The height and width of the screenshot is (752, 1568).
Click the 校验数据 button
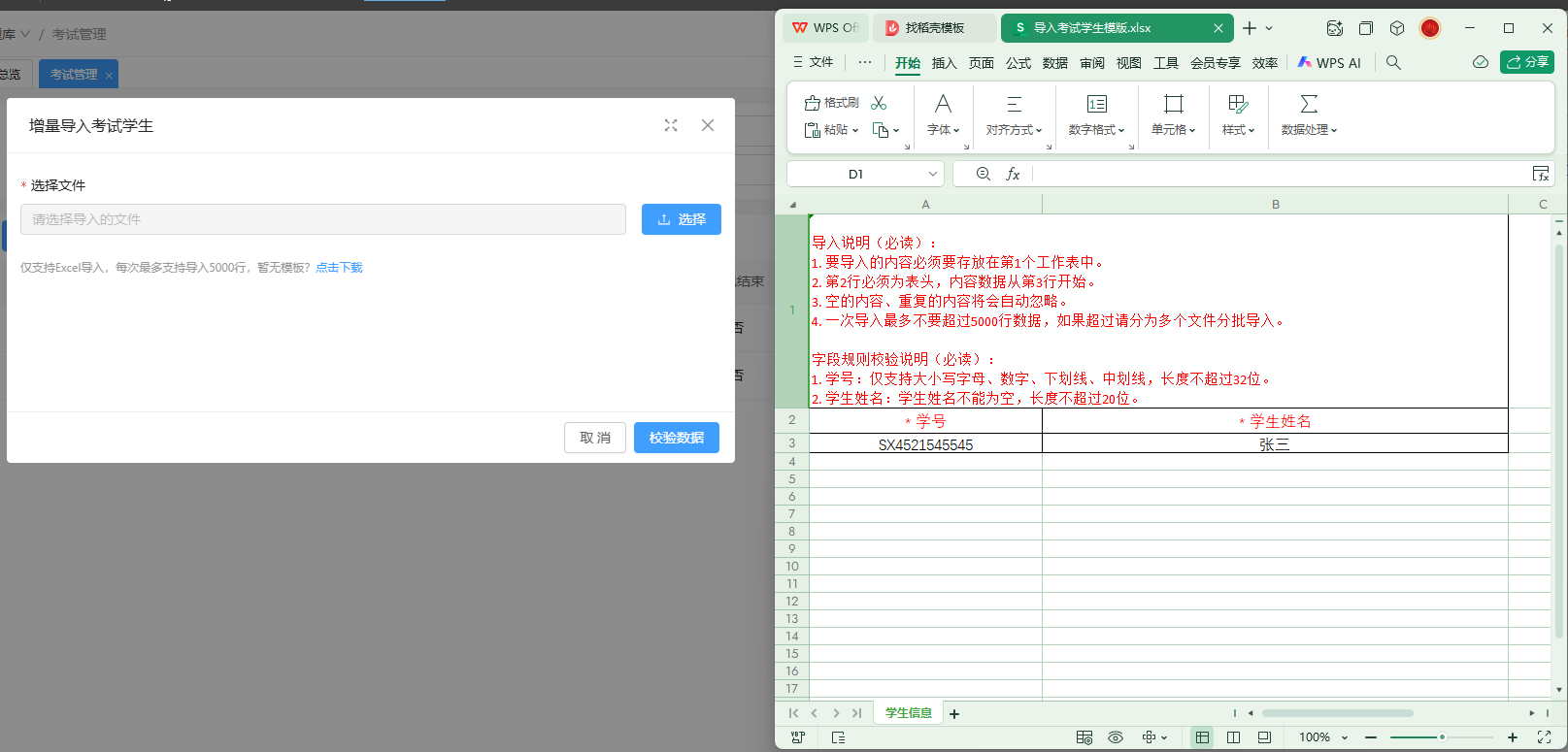(x=676, y=438)
